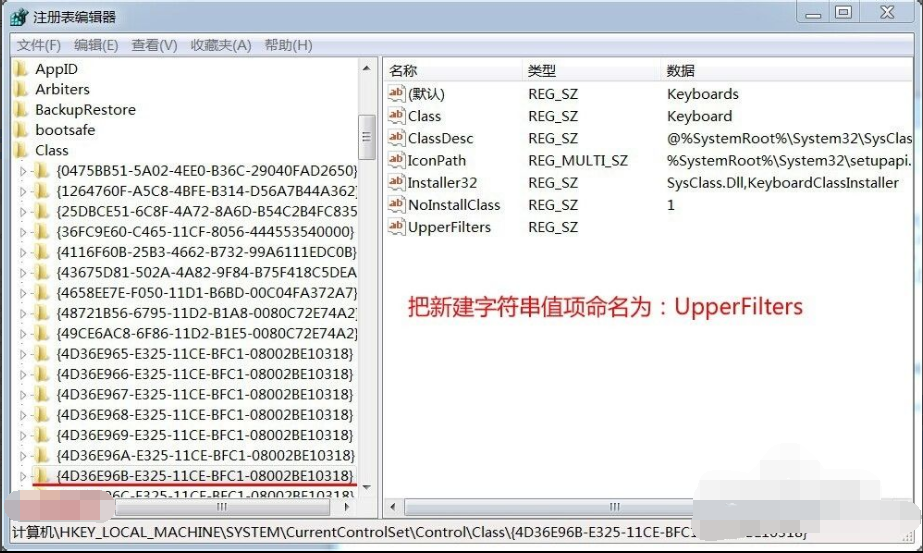Click the NoInstallClass value icon

[x=396, y=204]
